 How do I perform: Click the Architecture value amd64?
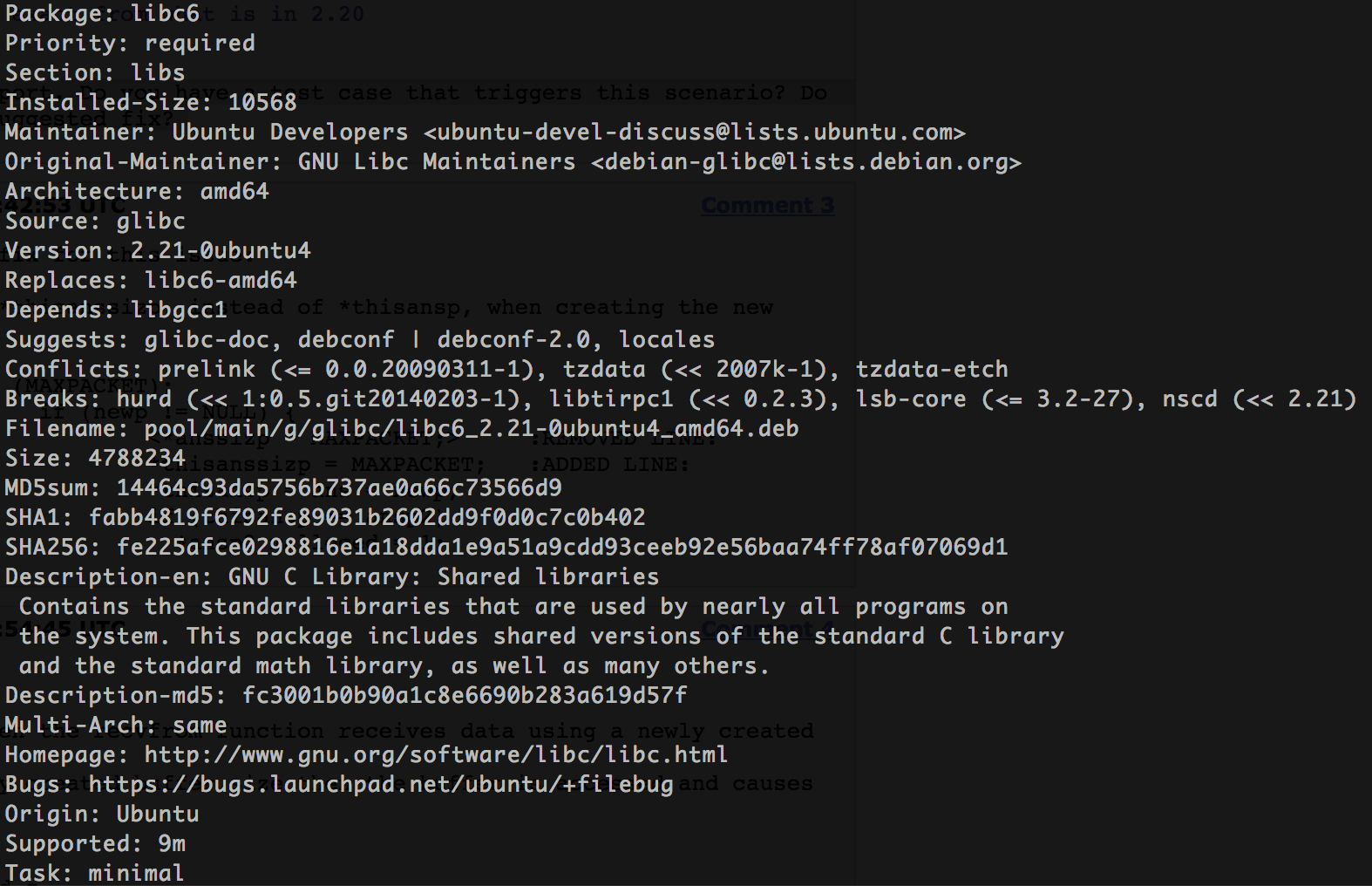[x=234, y=191]
